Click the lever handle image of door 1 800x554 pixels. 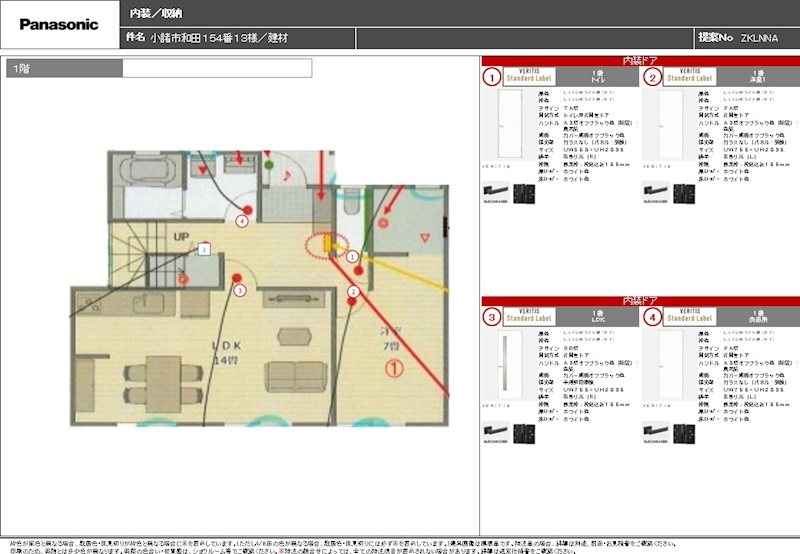pyautogui.click(x=496, y=192)
